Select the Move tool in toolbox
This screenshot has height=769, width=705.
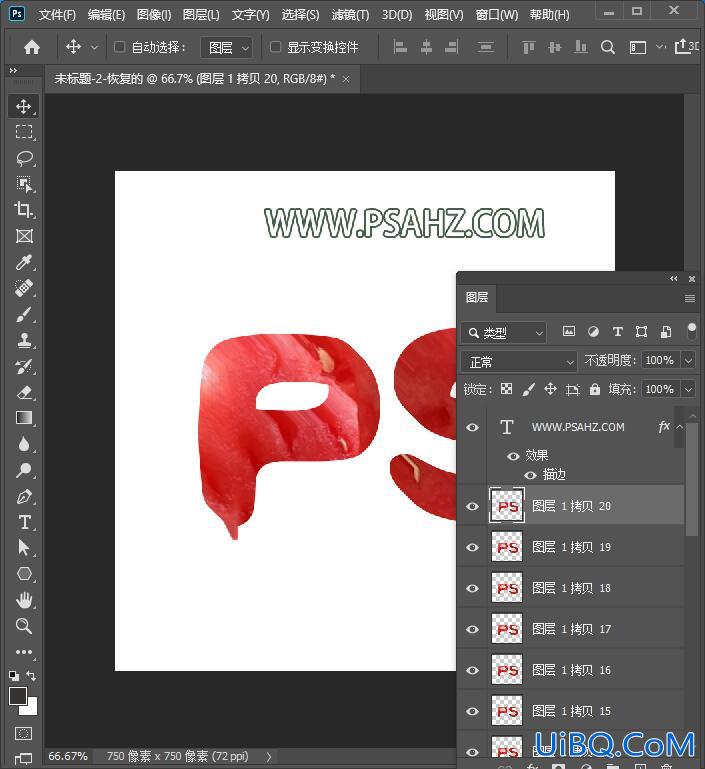[x=24, y=106]
